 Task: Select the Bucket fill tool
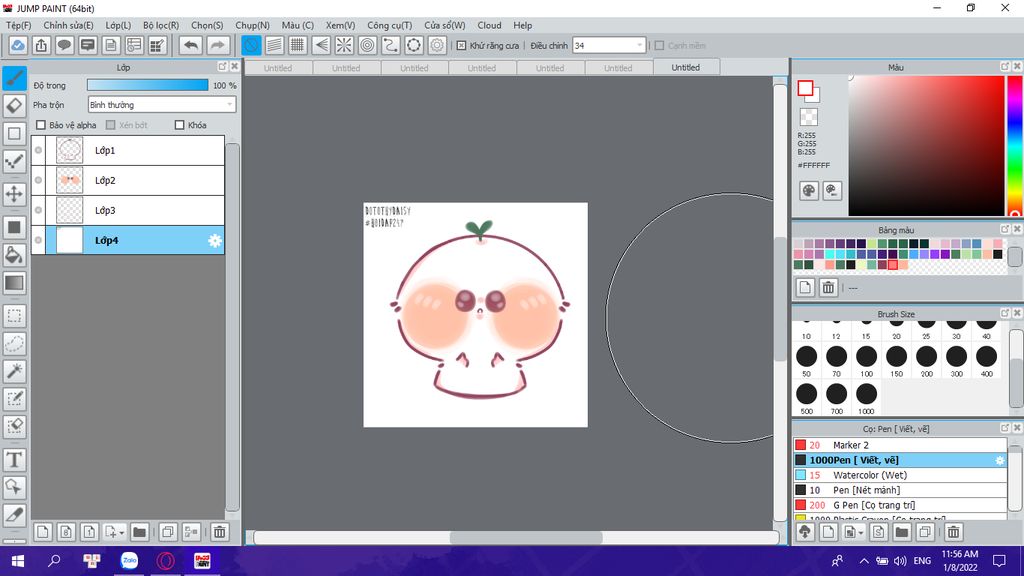point(14,255)
